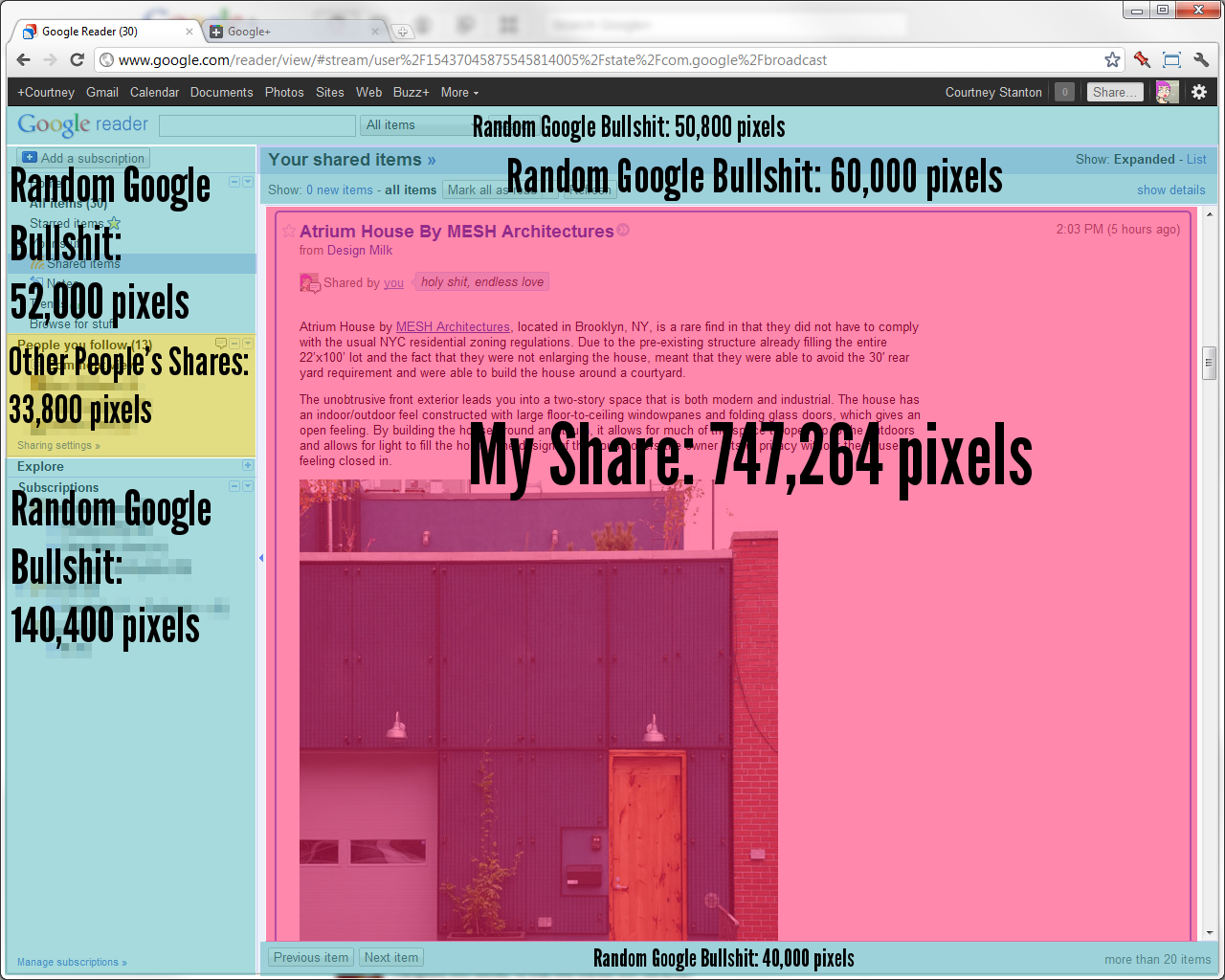Screen dimensions: 1225x980
Task: Click the browser Forward arrow
Action: click(51, 59)
